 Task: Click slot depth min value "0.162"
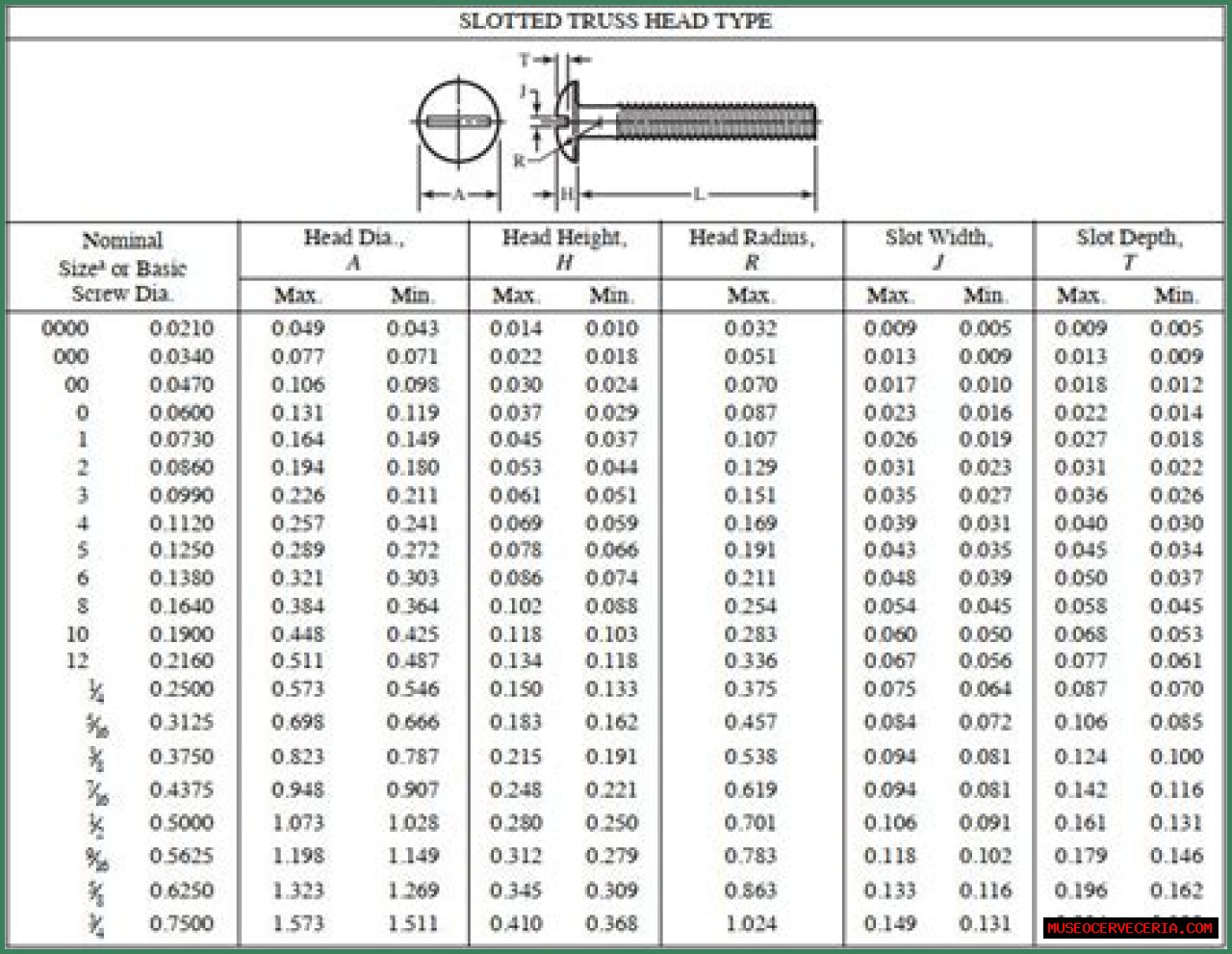(1176, 891)
